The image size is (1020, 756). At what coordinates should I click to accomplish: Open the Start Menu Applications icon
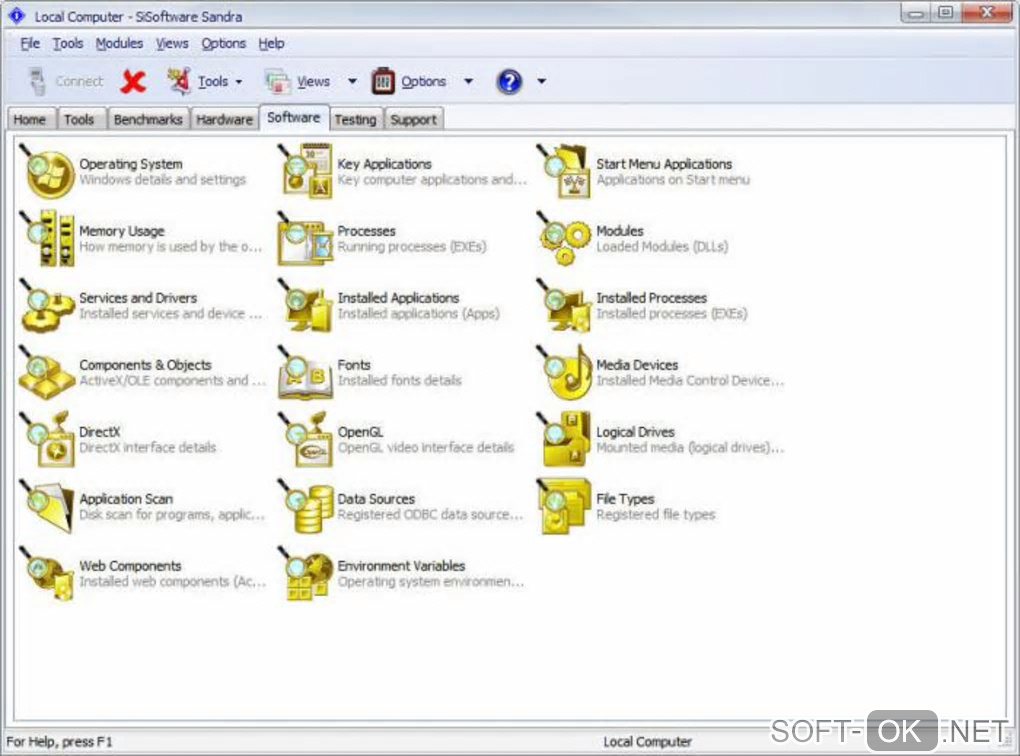[564, 172]
